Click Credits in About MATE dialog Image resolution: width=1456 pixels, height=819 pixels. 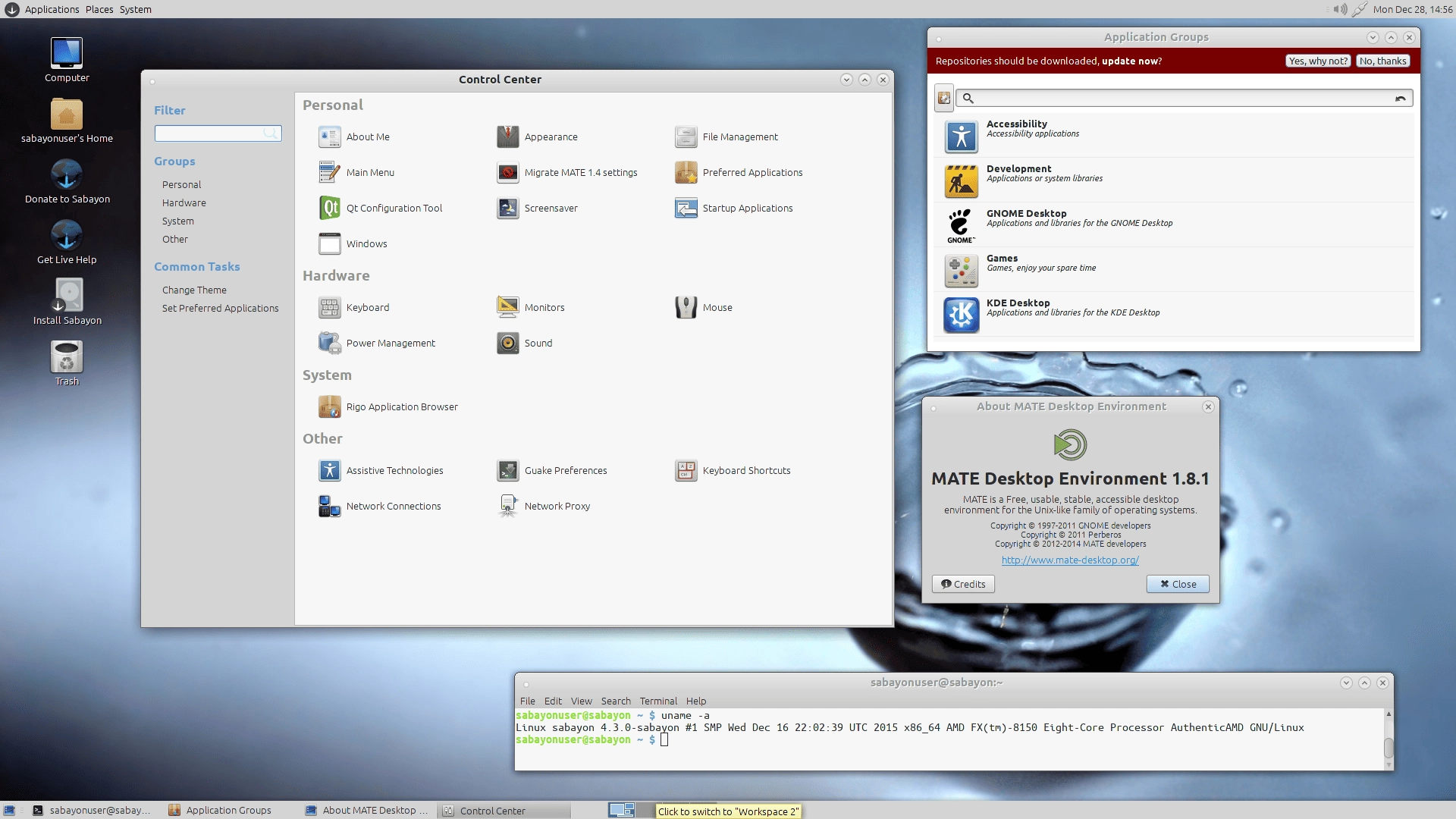[x=963, y=584]
